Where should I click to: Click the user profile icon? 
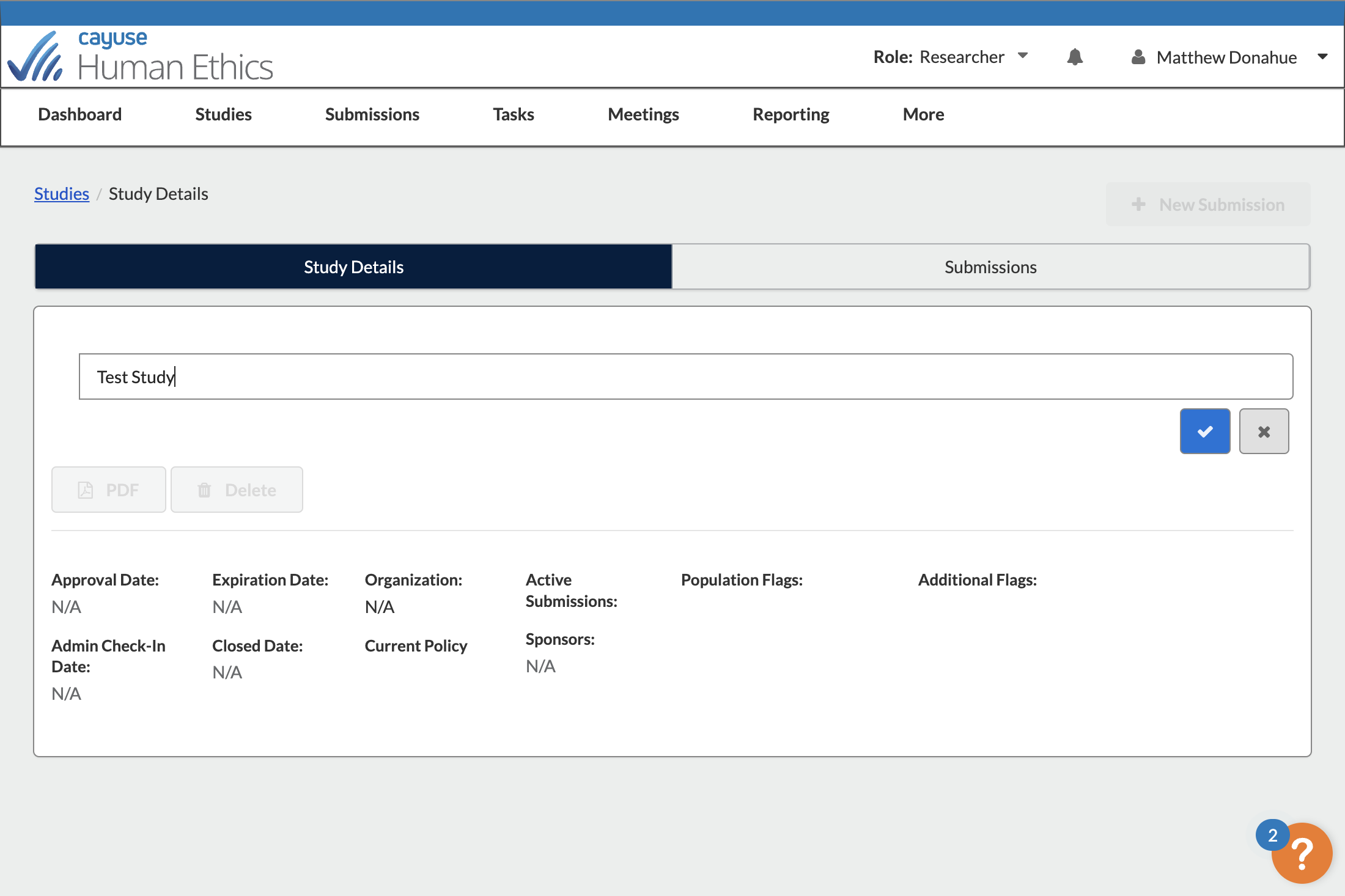1138,57
